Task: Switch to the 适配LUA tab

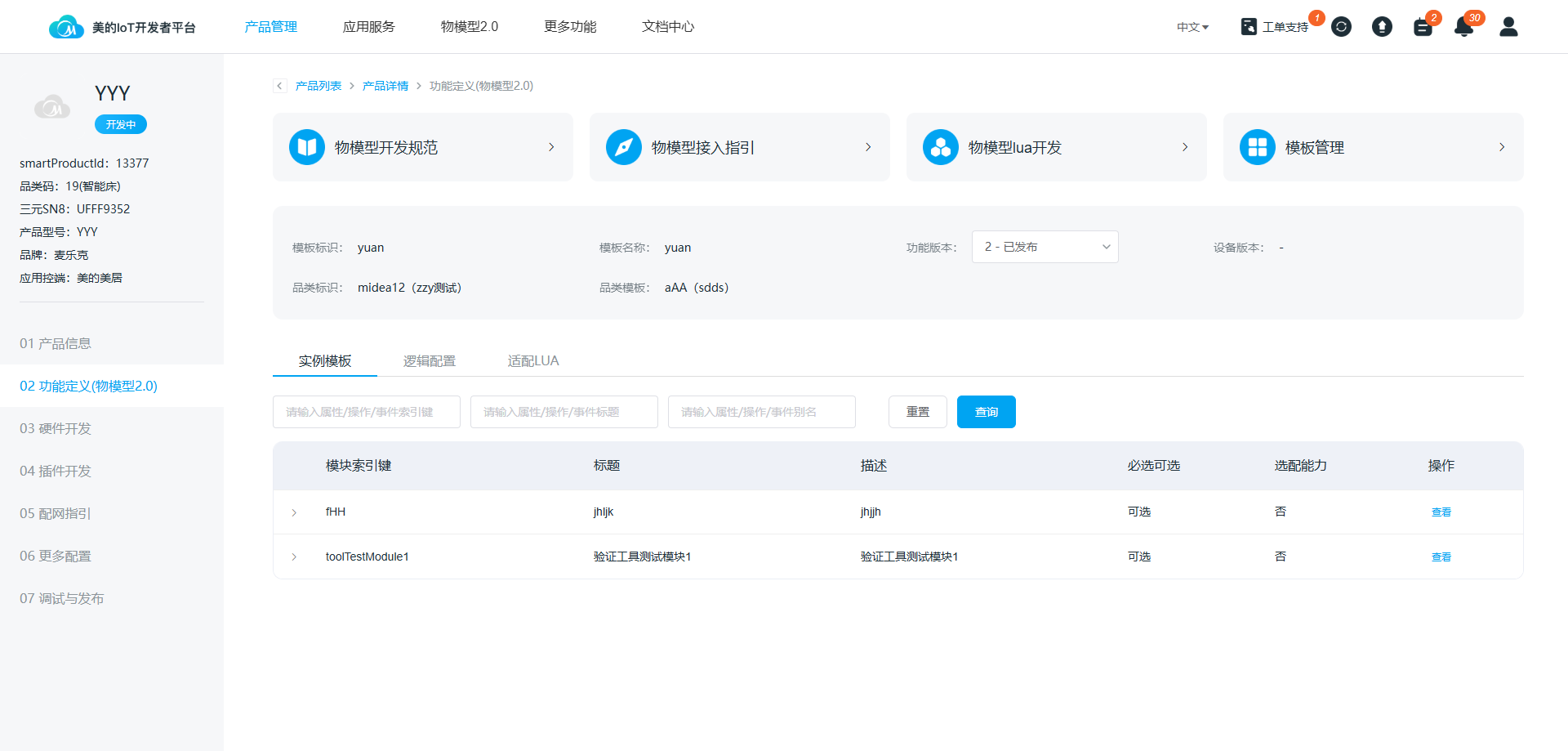Action: click(x=533, y=360)
